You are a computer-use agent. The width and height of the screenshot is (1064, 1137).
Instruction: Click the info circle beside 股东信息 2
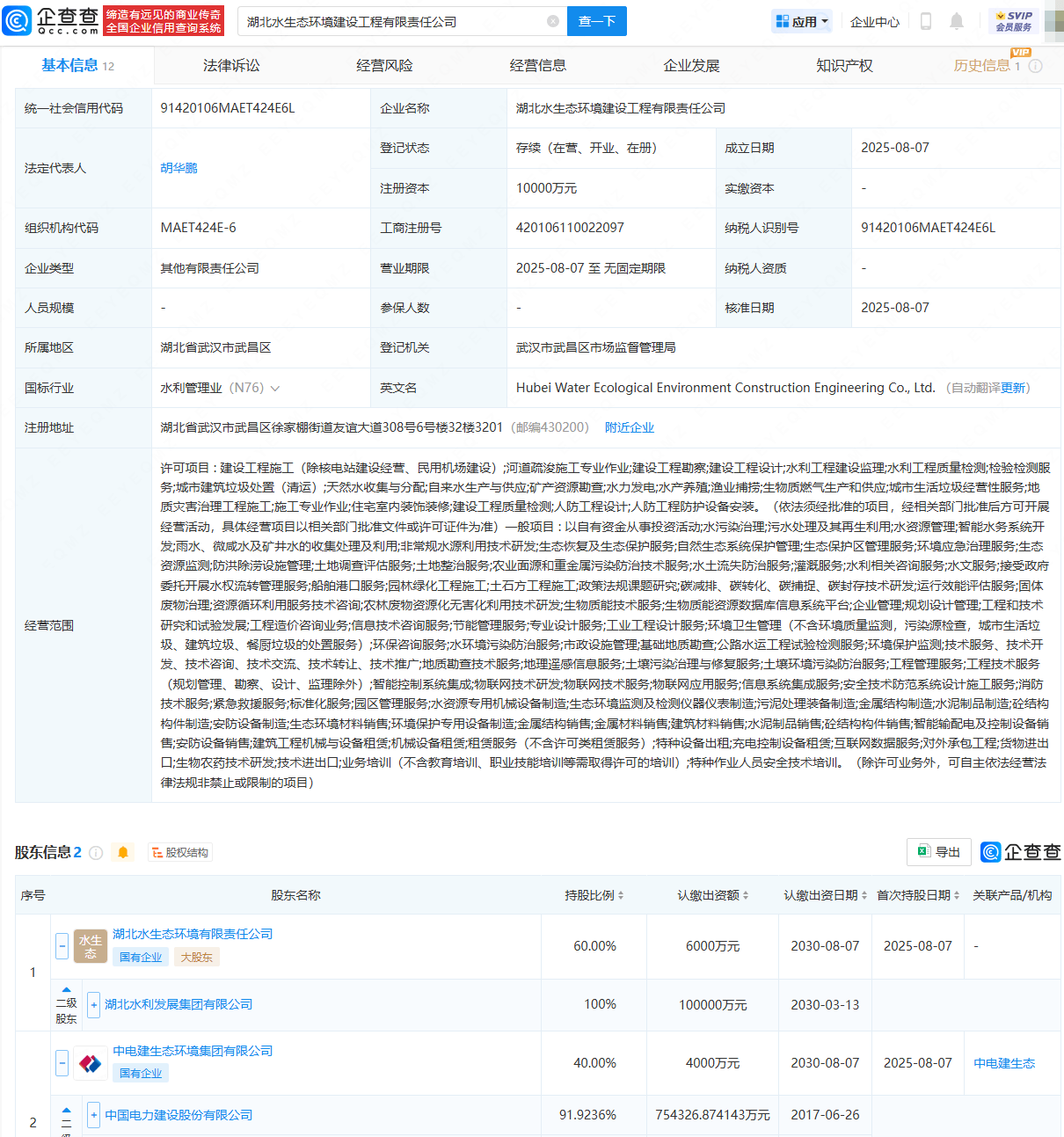tap(97, 852)
